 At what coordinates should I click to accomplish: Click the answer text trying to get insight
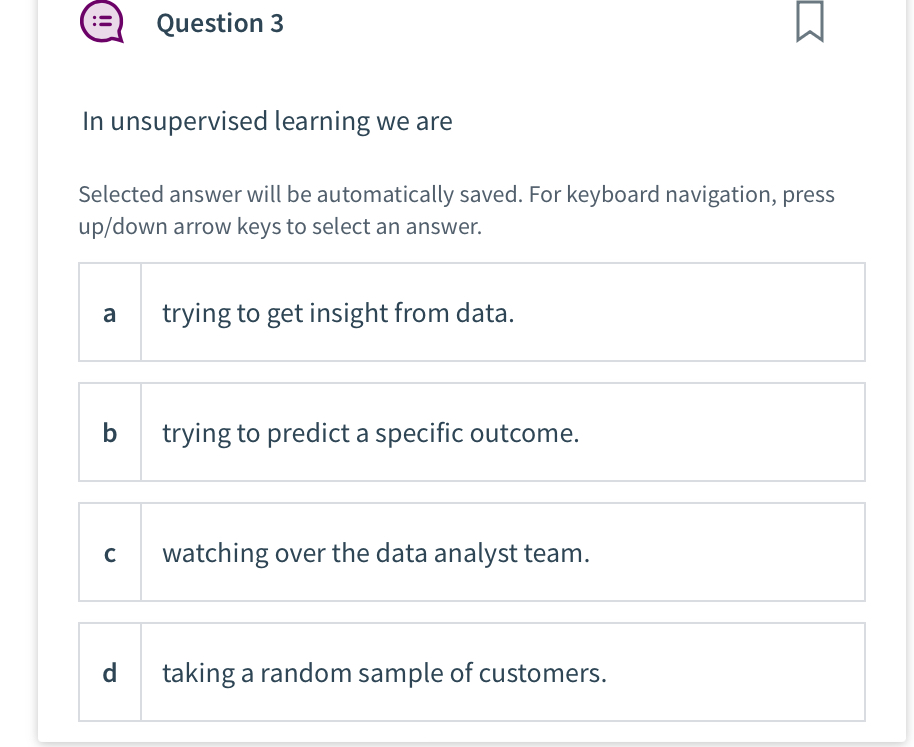pos(336,312)
